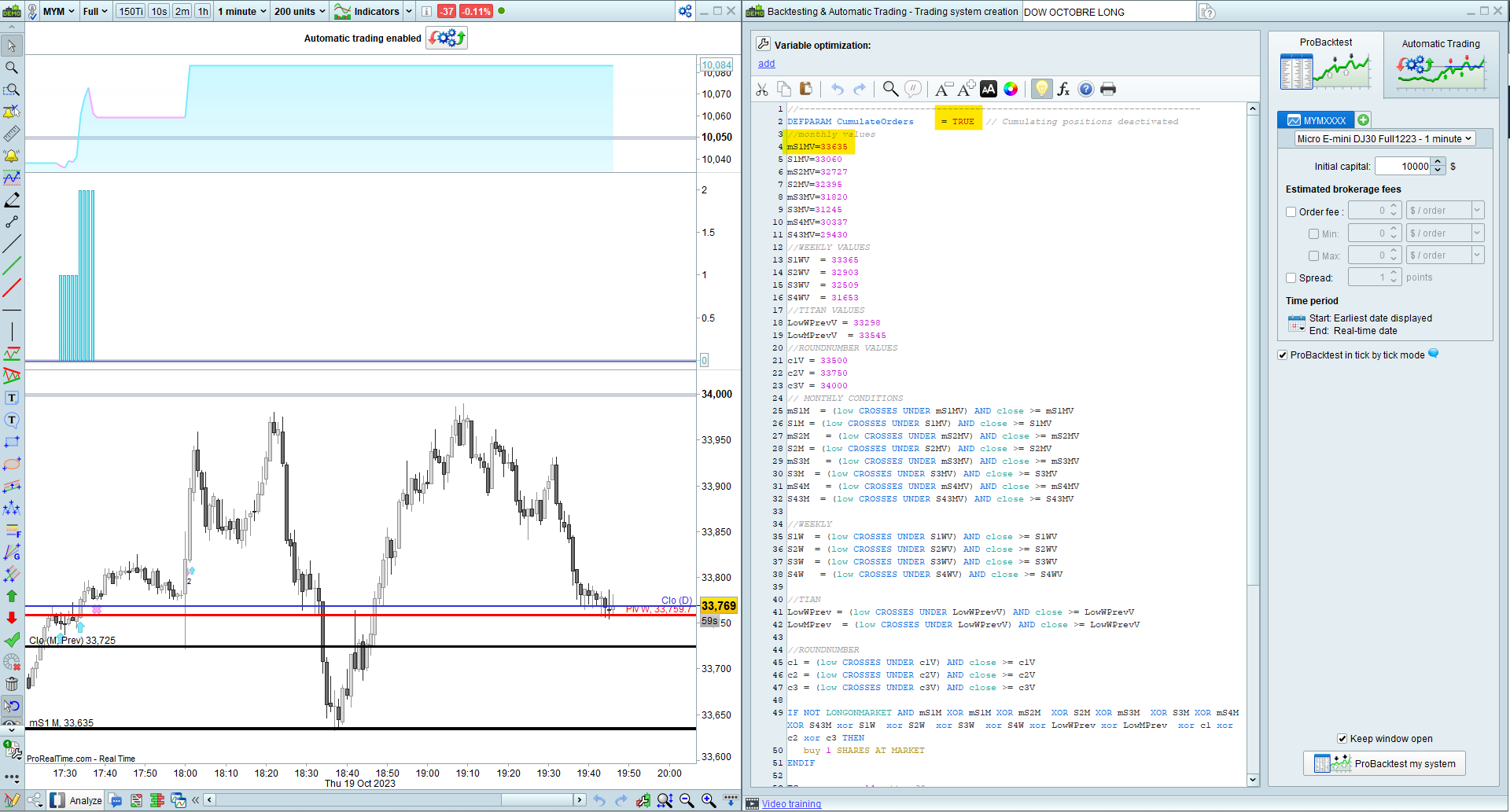Add another instrument with green plus
Image resolution: width=1510 pixels, height=812 pixels.
coord(1364,120)
